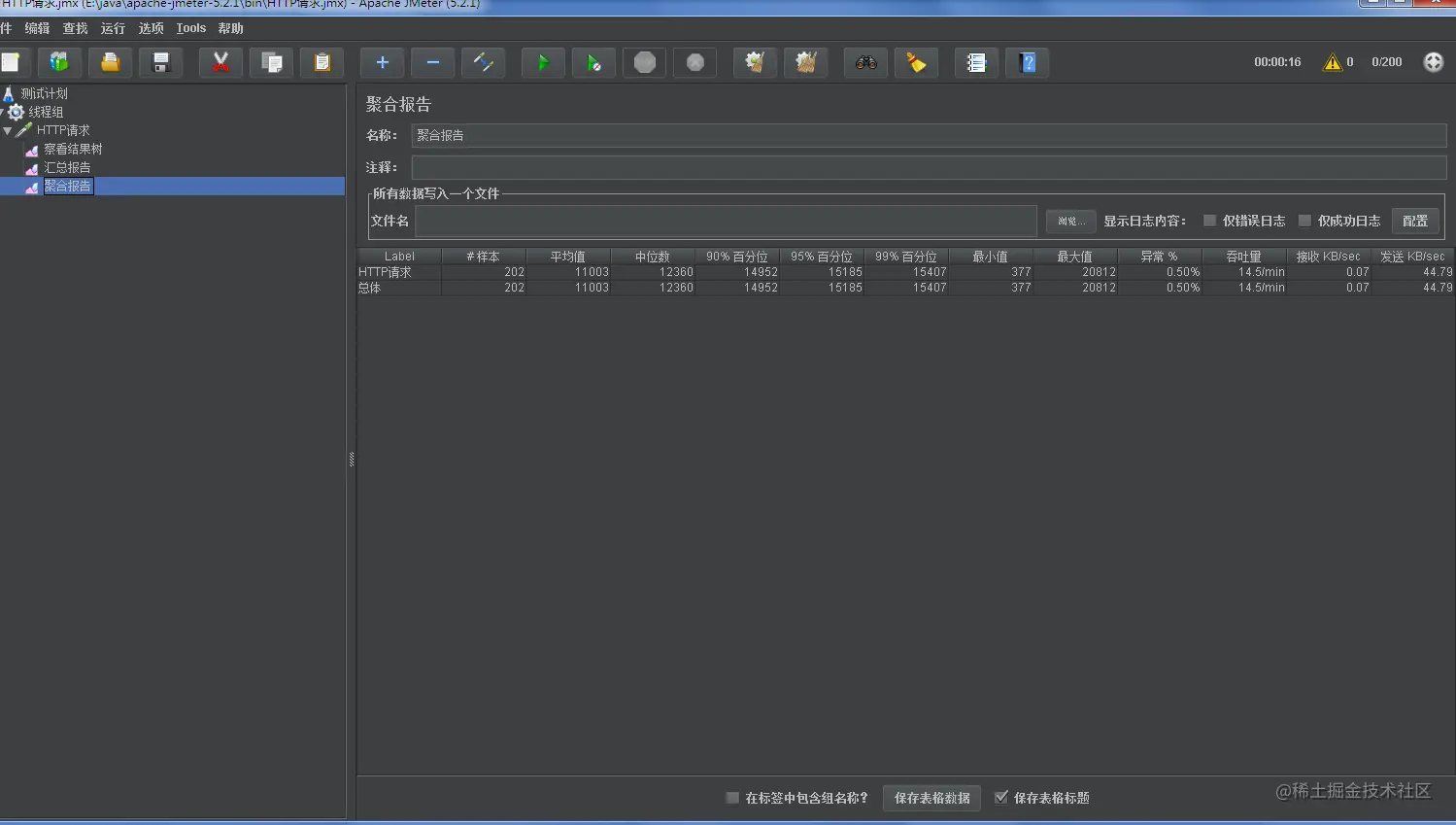Image resolution: width=1456 pixels, height=825 pixels.
Task: Start the test with the green arrow
Action: 543,62
